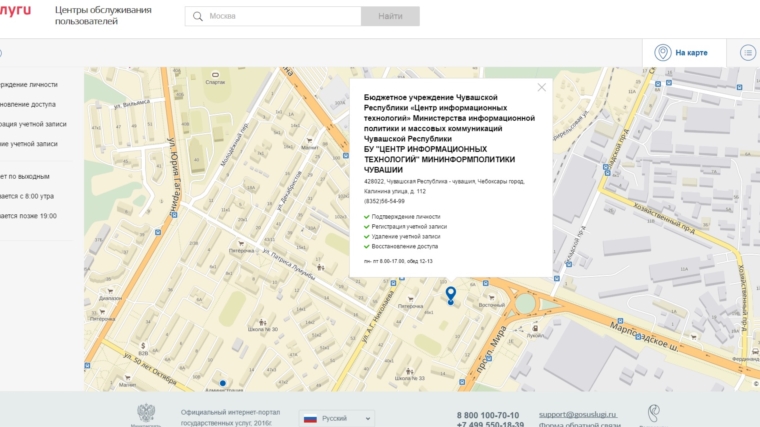Click the Марпосадское ш. road label
This screenshot has height=427, width=760.
pos(645,337)
